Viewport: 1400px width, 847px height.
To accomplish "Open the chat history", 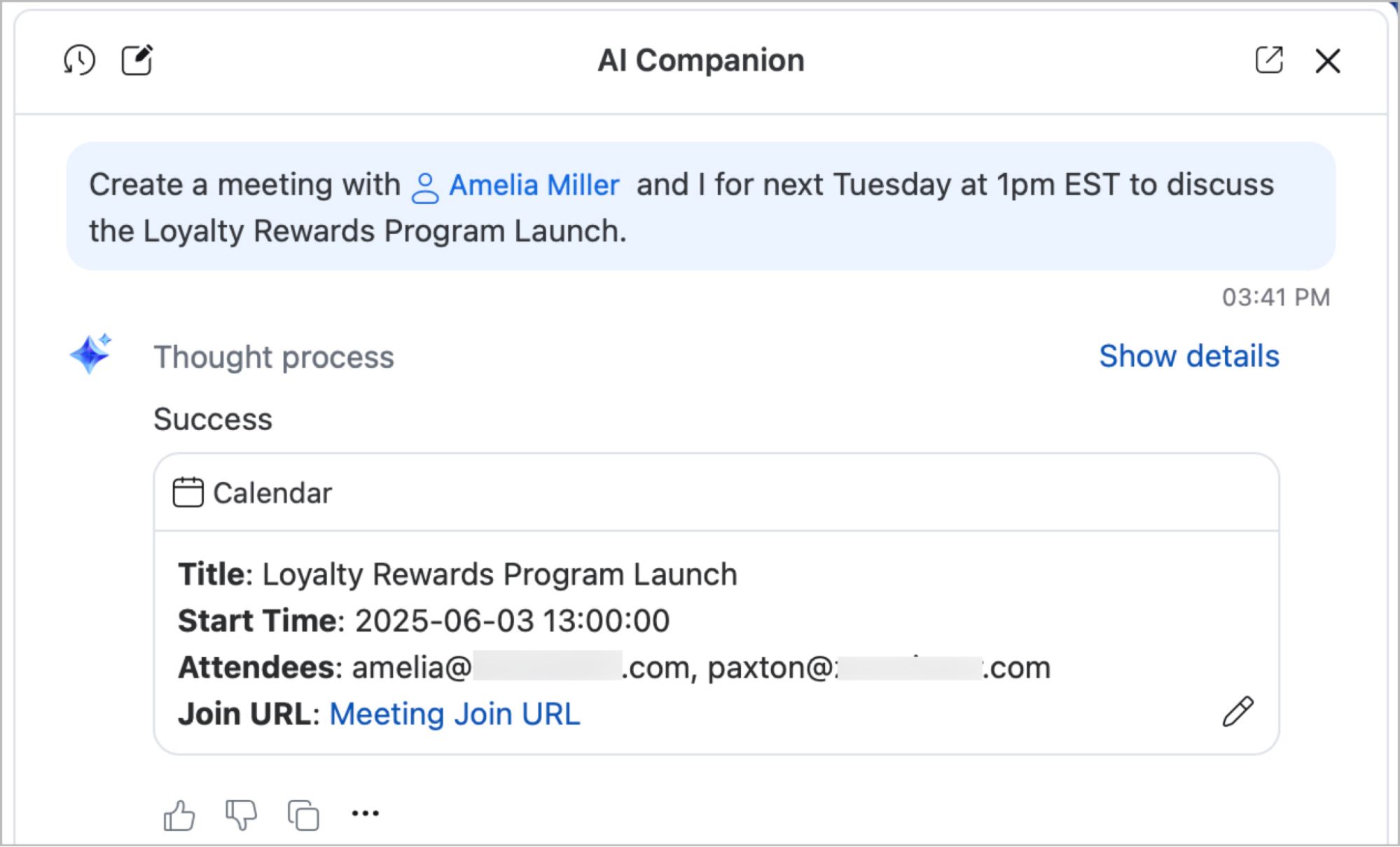I will point(79,60).
